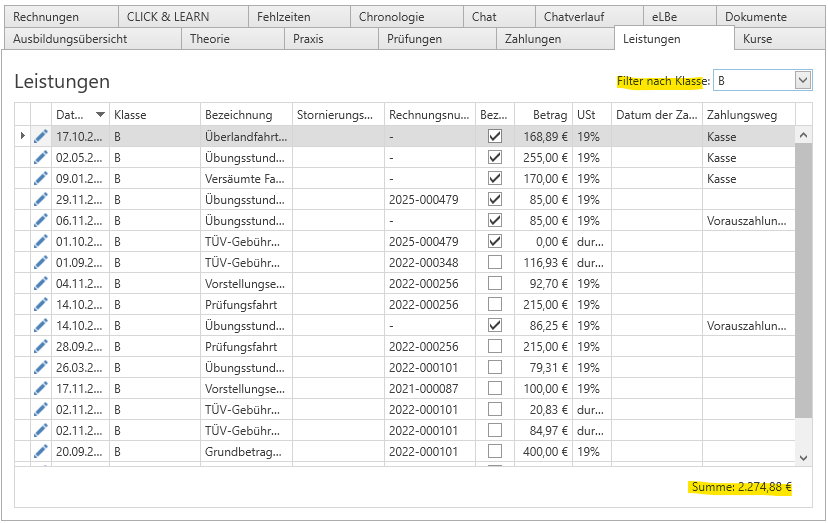Edit the Vorstellungs entry of 100,00 €
828x523 pixels.
[x=41, y=388]
